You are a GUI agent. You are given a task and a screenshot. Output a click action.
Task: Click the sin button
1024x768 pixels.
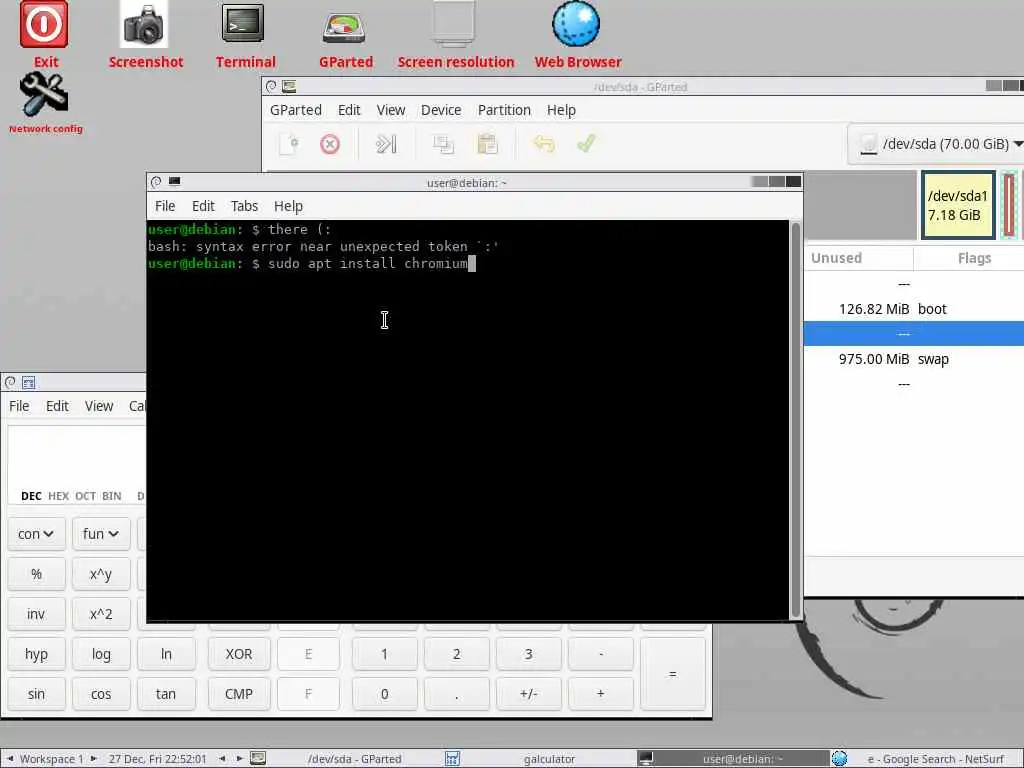37,694
